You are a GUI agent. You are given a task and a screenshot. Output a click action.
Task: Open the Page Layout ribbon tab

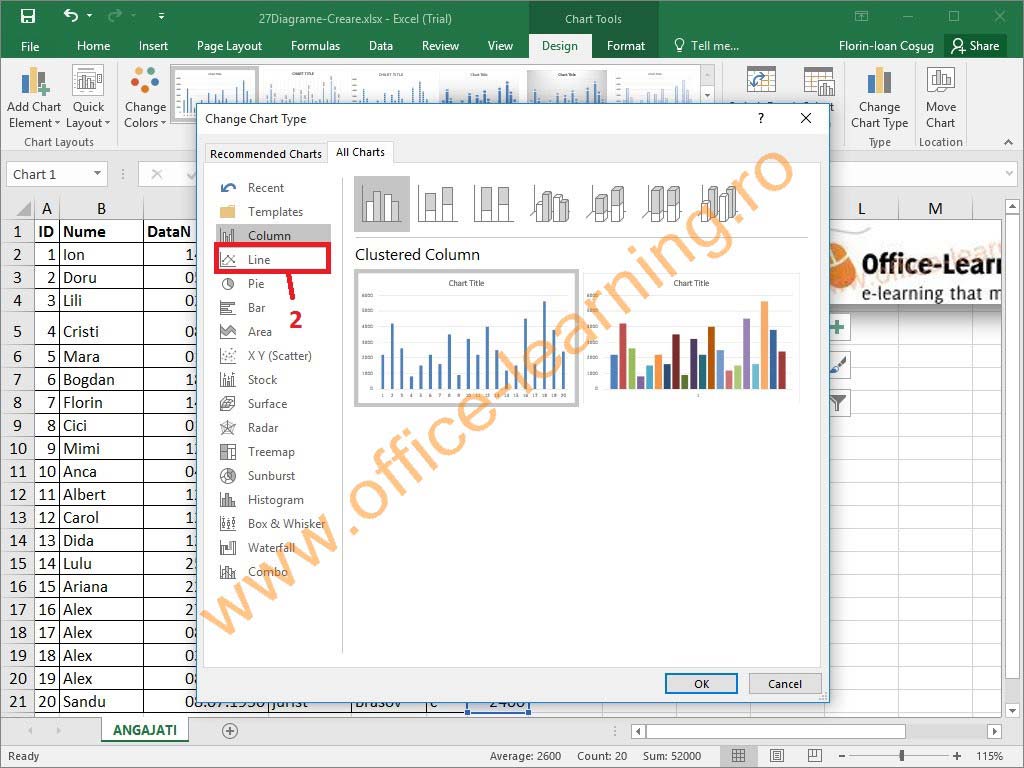coord(229,46)
